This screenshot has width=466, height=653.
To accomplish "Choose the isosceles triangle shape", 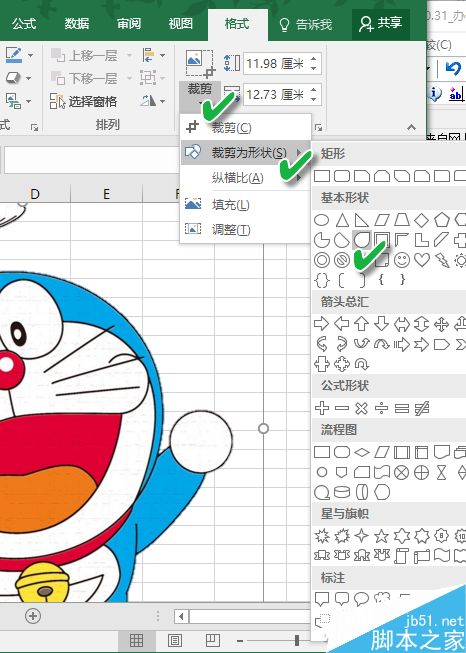I will click(342, 220).
